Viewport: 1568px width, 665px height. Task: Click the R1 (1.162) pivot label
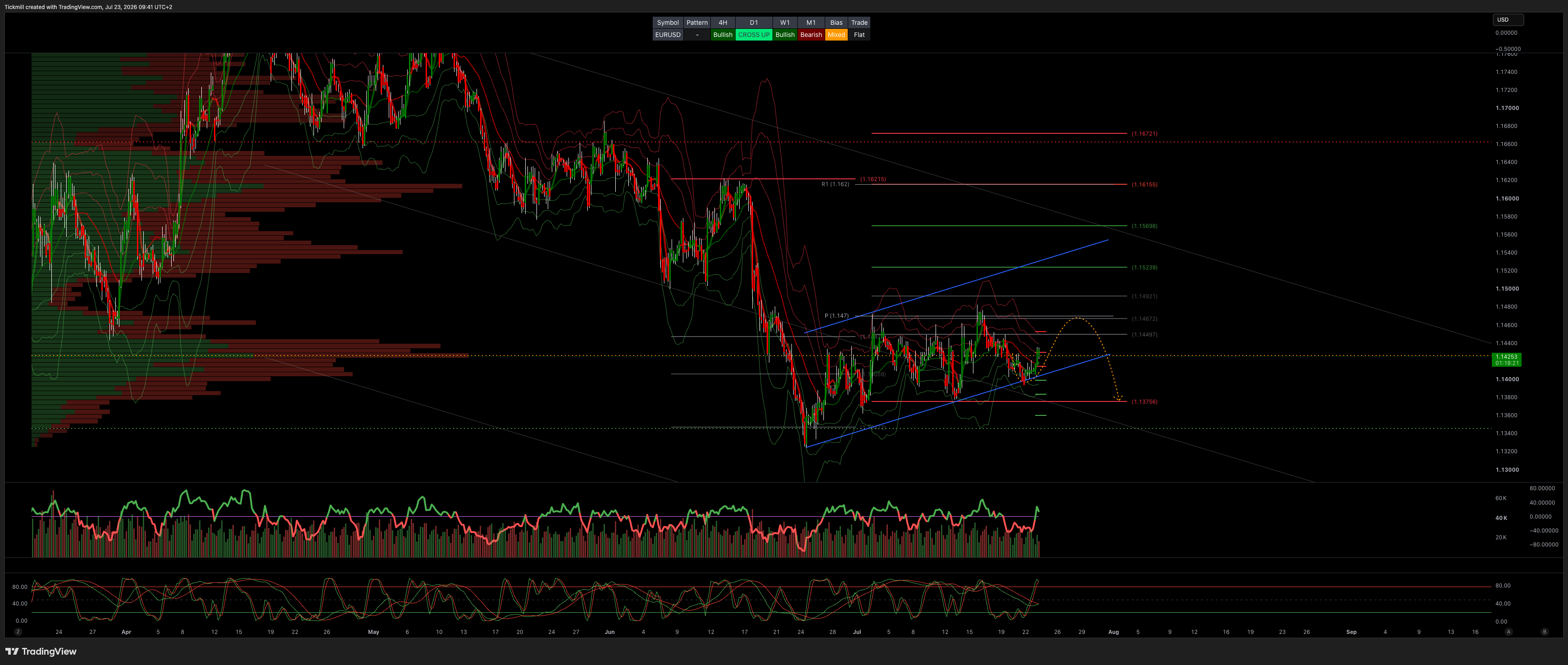point(835,184)
